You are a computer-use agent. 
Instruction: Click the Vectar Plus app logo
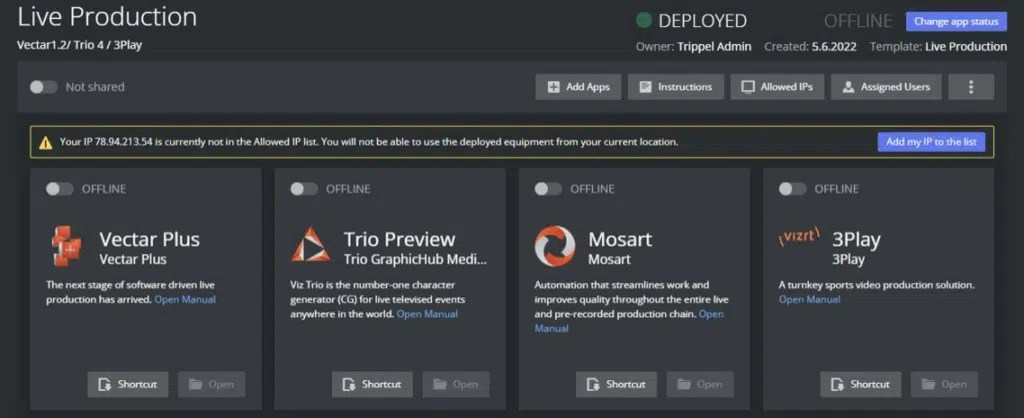(67, 247)
